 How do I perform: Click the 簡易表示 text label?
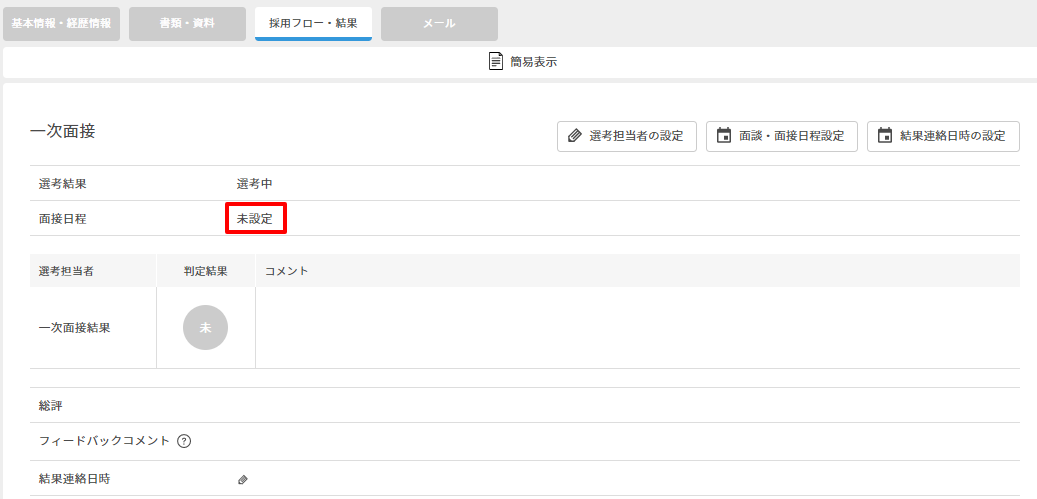click(x=533, y=62)
